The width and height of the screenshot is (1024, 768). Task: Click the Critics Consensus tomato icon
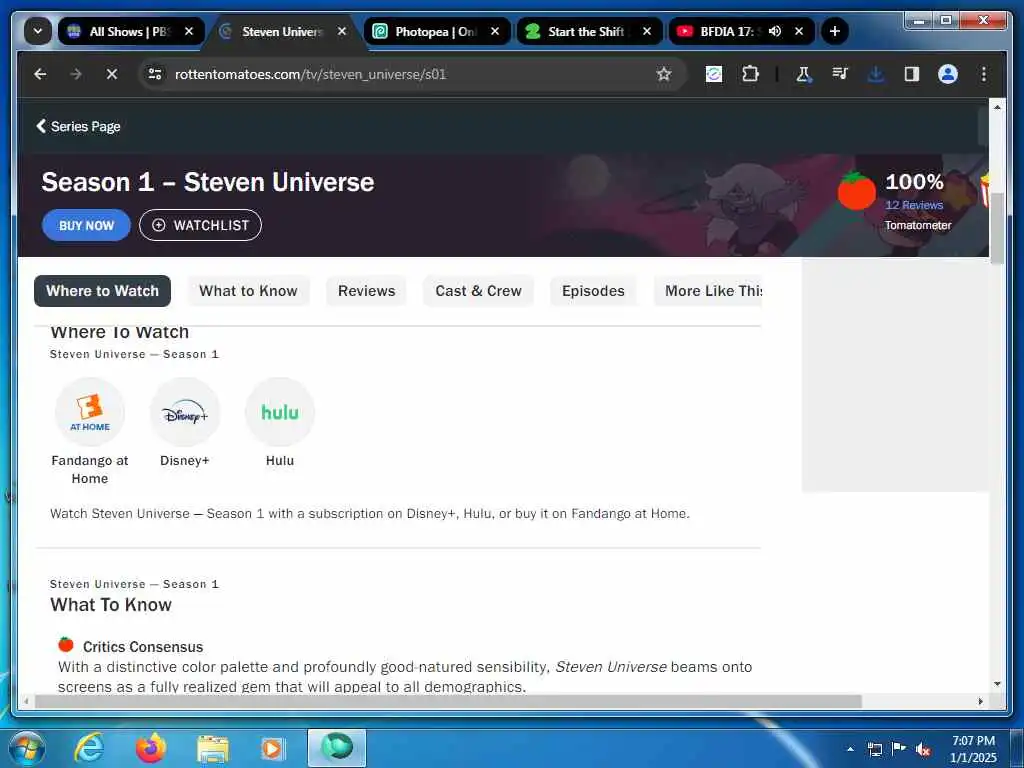pos(66,645)
